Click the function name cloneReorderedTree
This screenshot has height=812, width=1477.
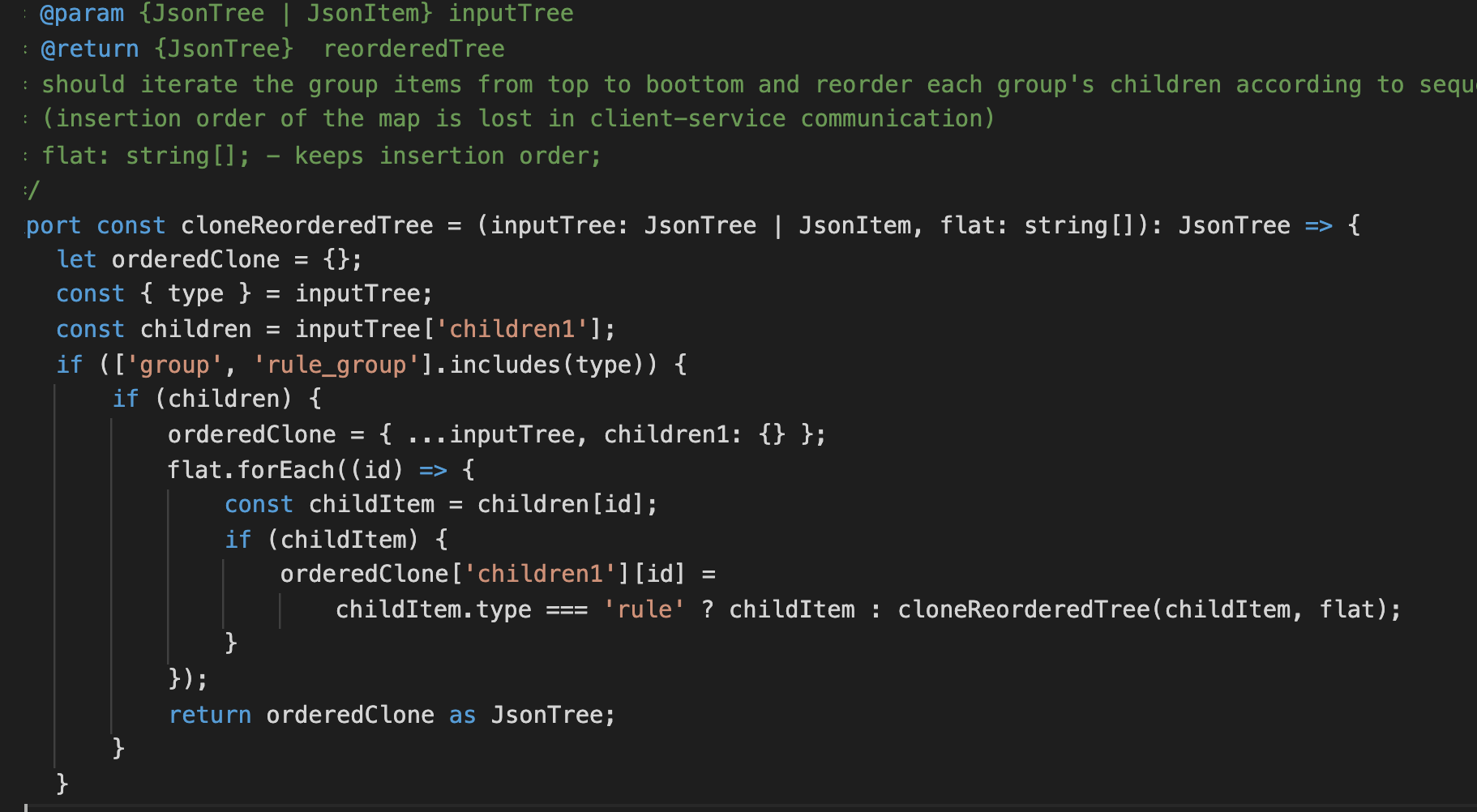click(306, 225)
